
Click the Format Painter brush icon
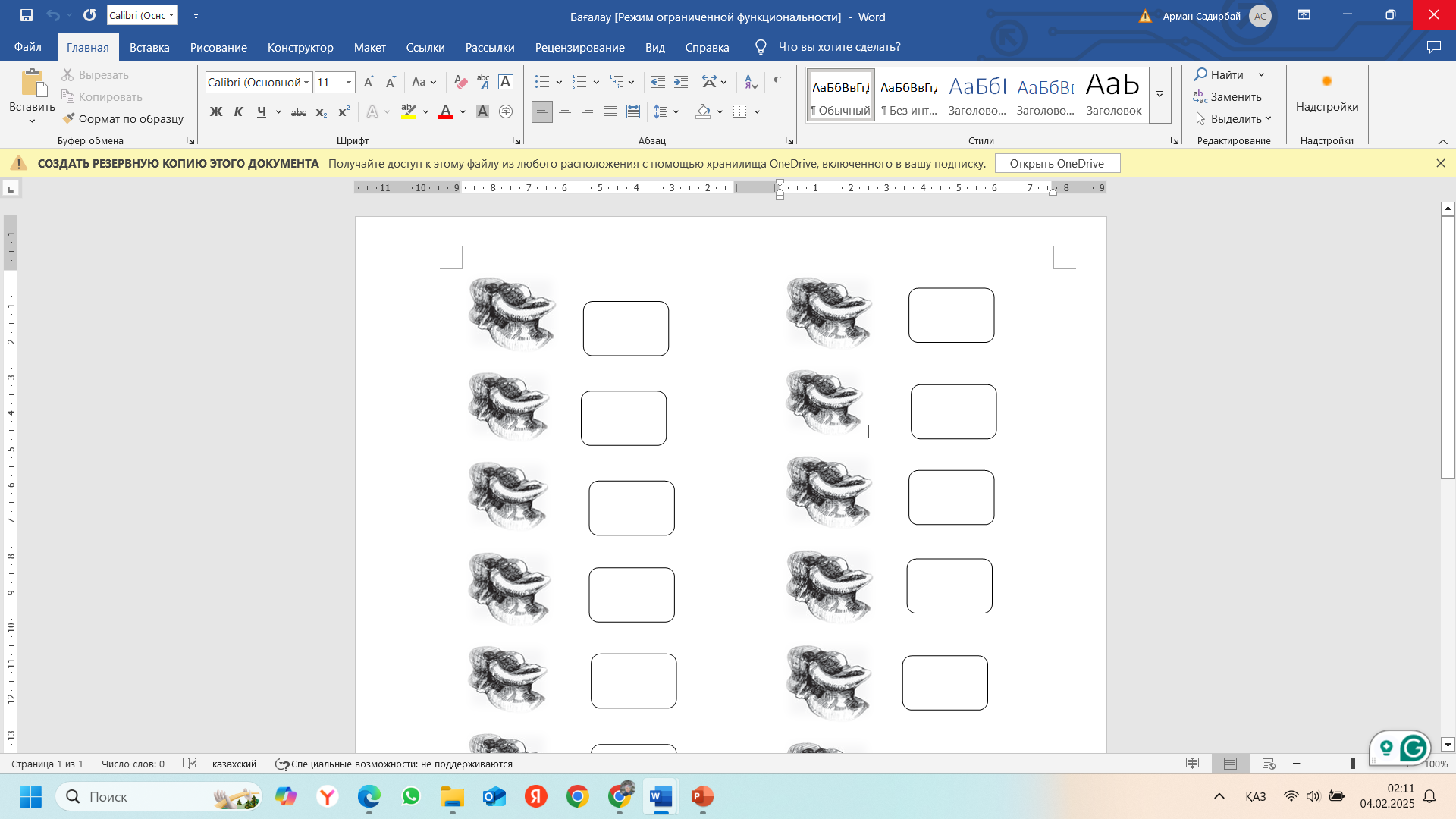click(x=68, y=119)
